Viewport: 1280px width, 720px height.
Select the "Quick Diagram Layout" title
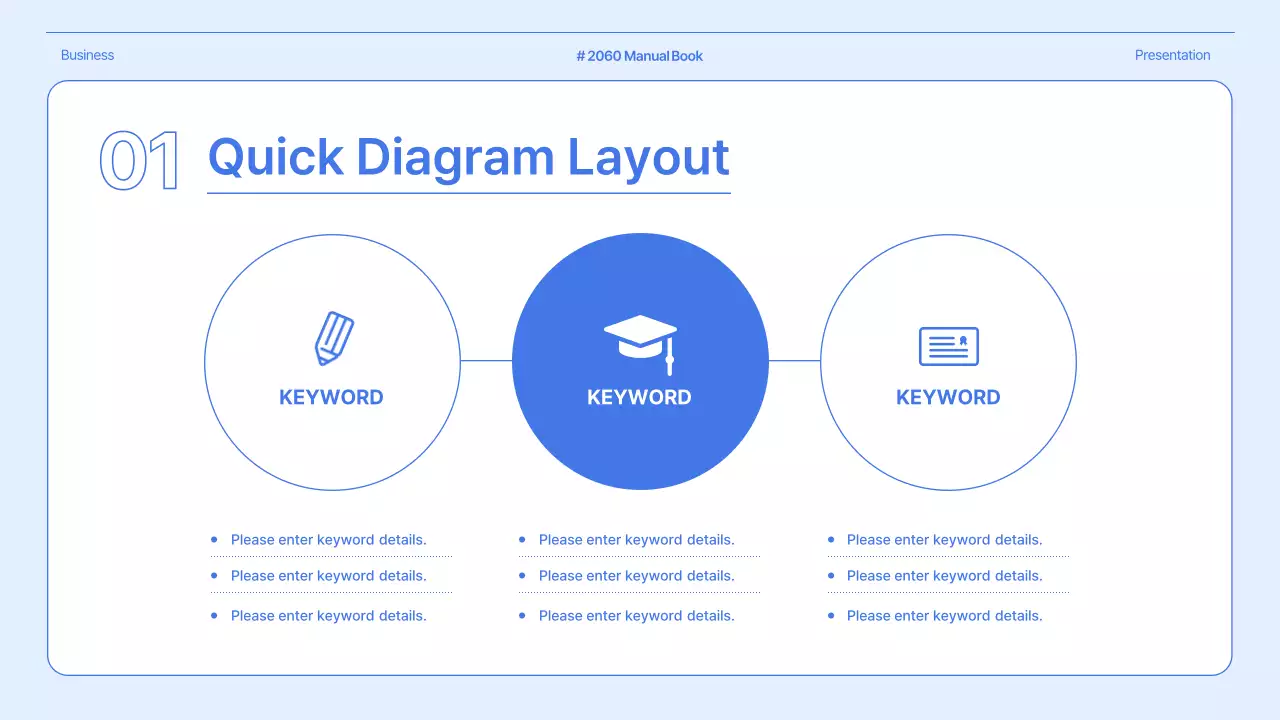(468, 157)
